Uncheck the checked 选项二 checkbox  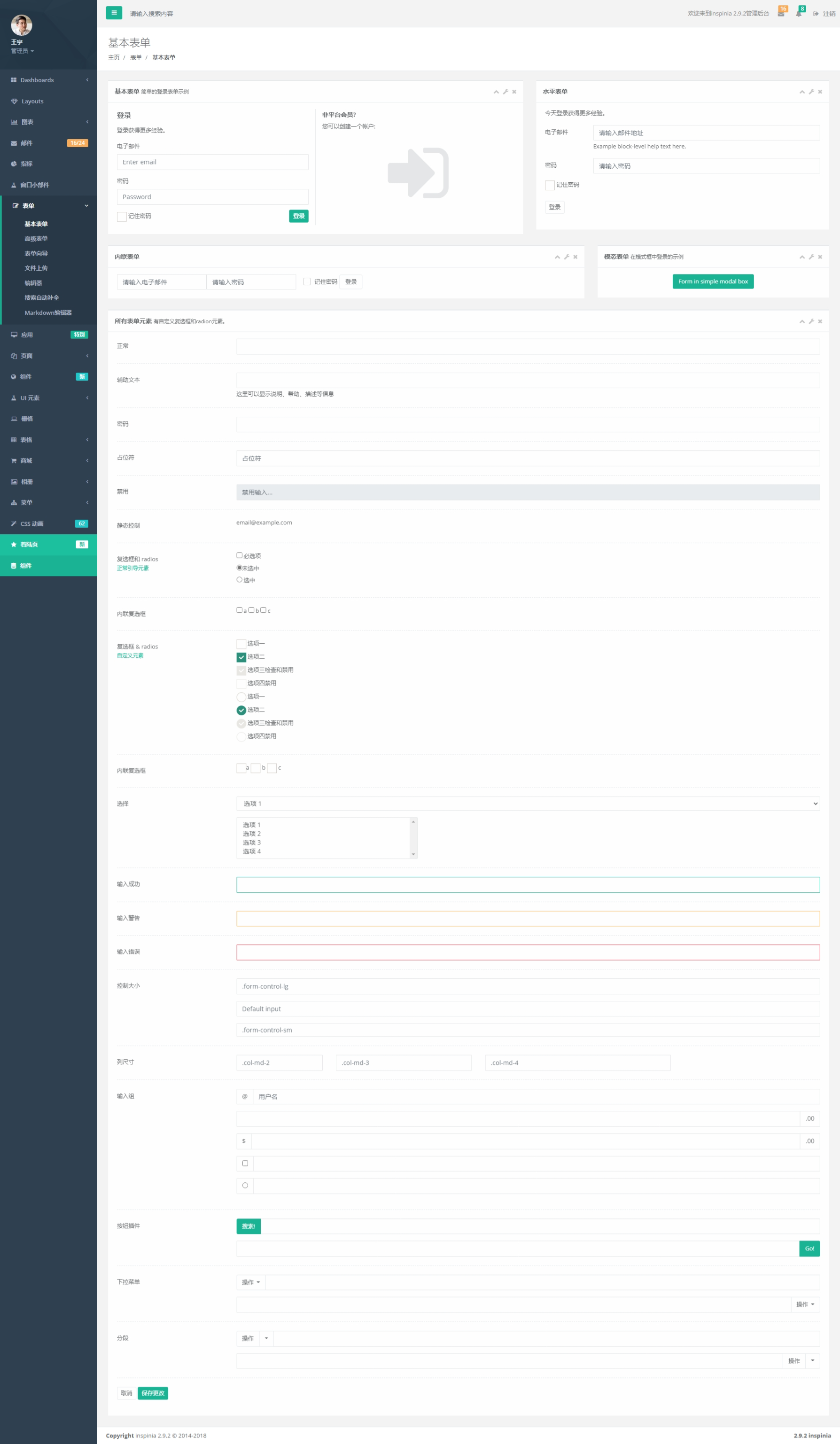241,657
